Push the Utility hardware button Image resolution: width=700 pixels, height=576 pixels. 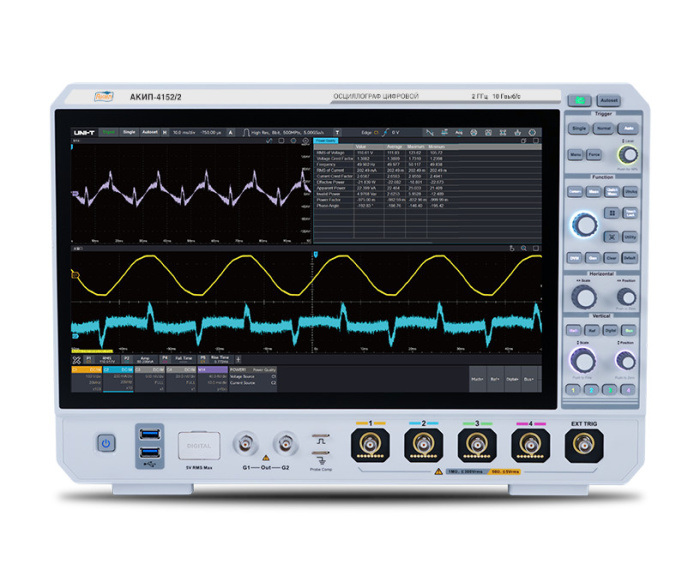pyautogui.click(x=630, y=237)
